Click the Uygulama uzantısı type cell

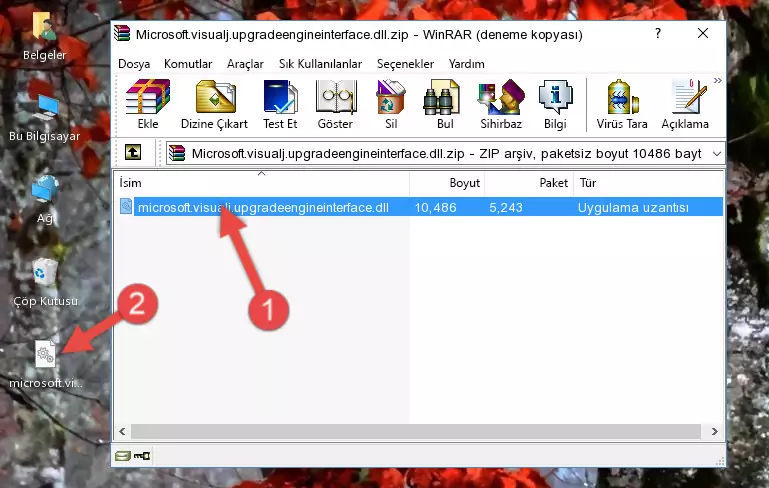point(633,207)
